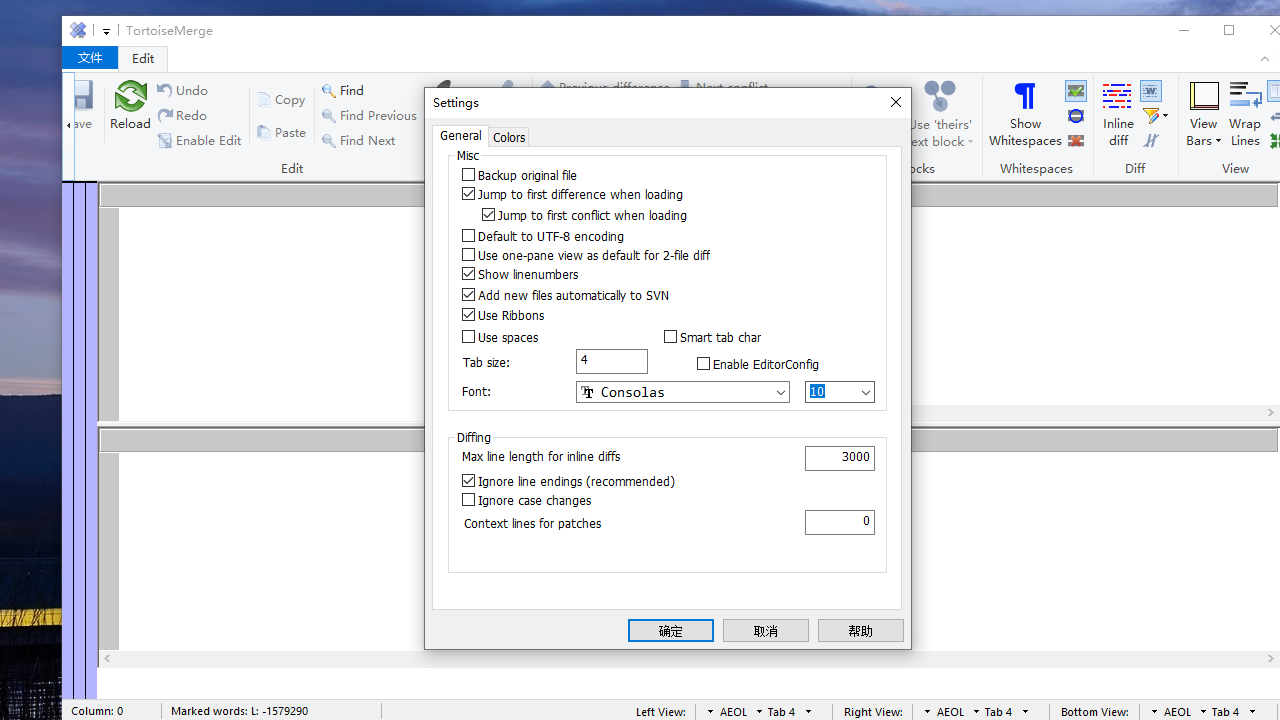1280x720 pixels.
Task: Click the Tab size input field
Action: point(611,362)
